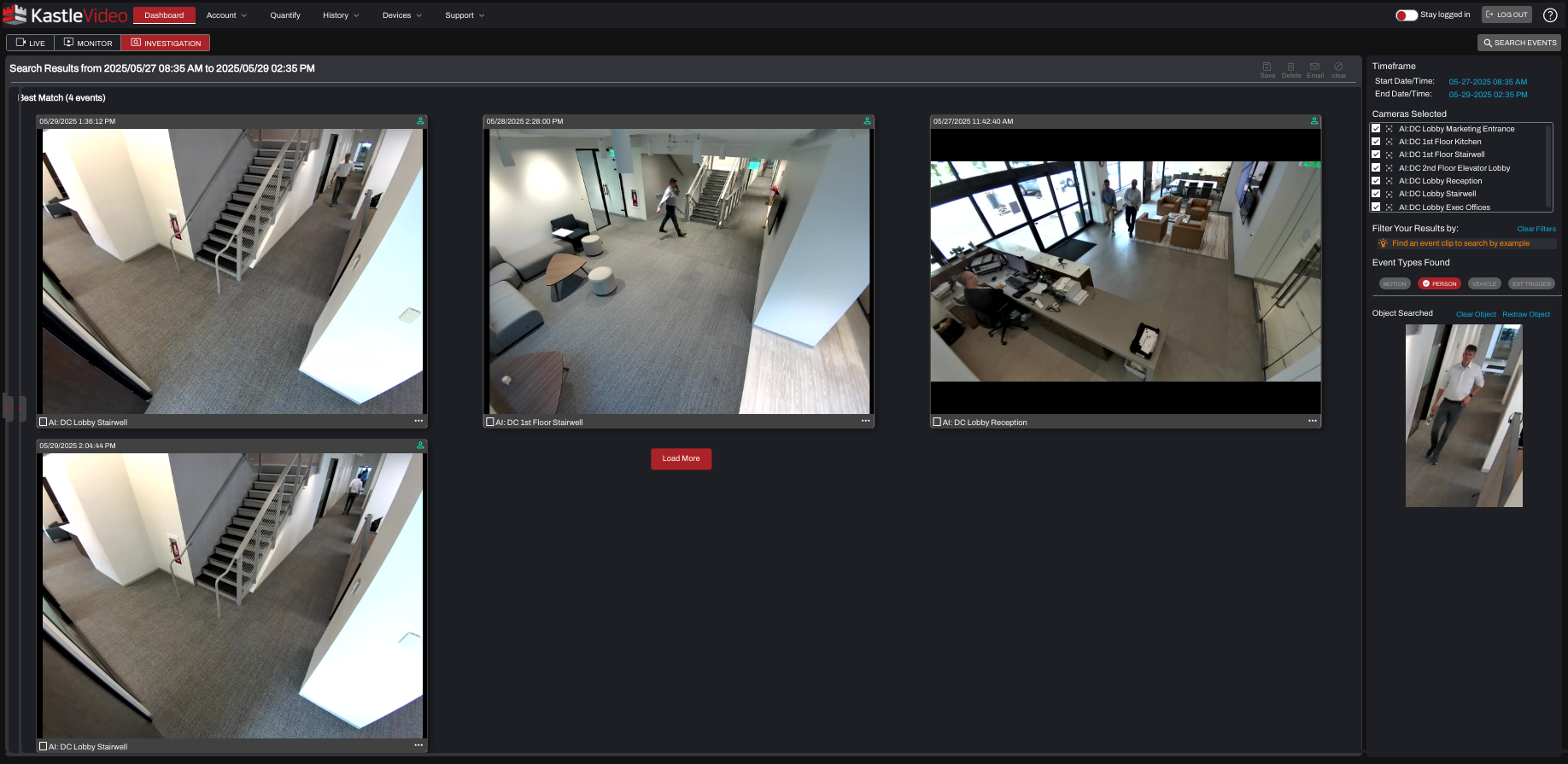
Task: Click lightbulb icon in search by example bar
Action: click(1383, 243)
